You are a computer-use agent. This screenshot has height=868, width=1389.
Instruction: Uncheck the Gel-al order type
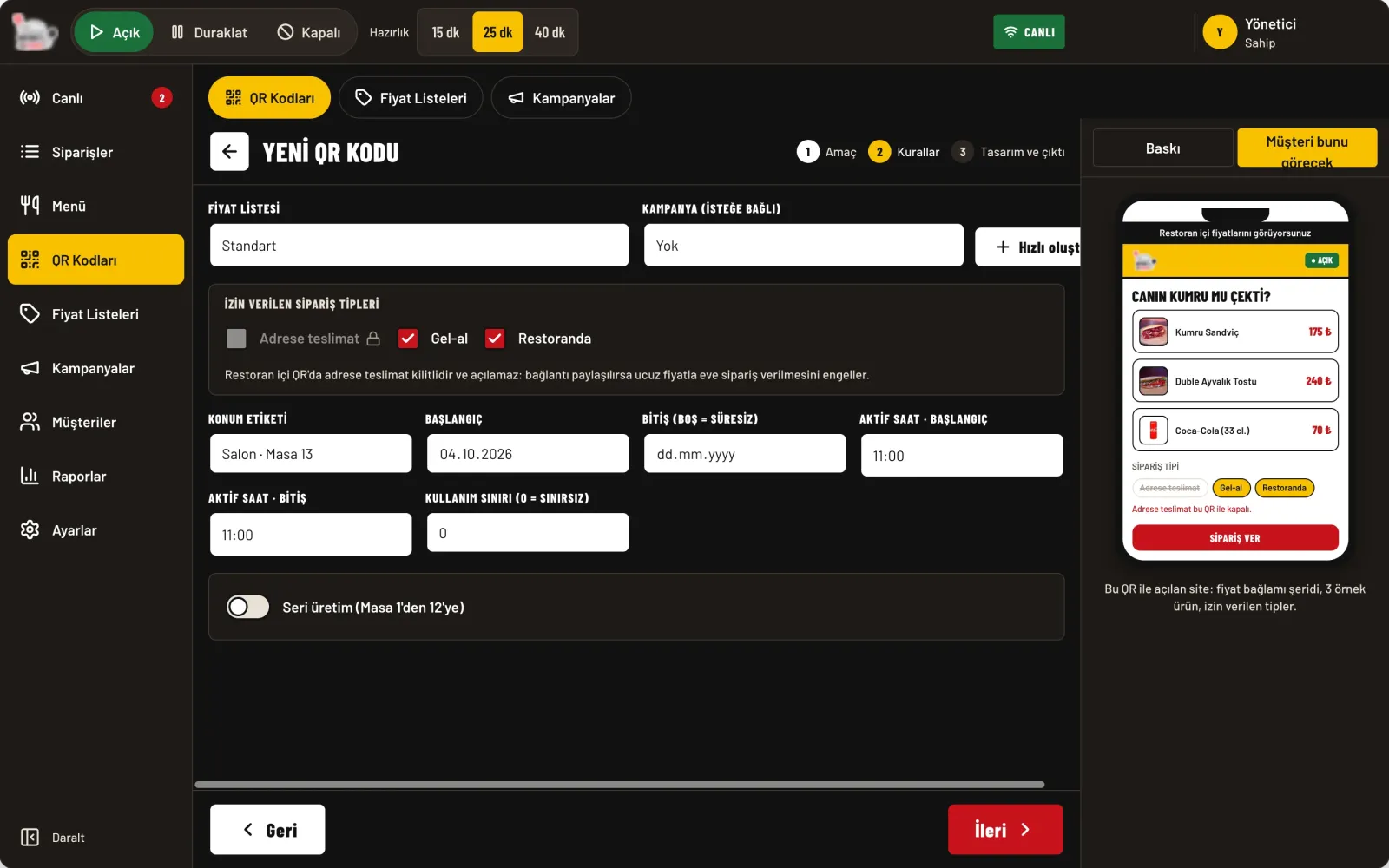[408, 339]
